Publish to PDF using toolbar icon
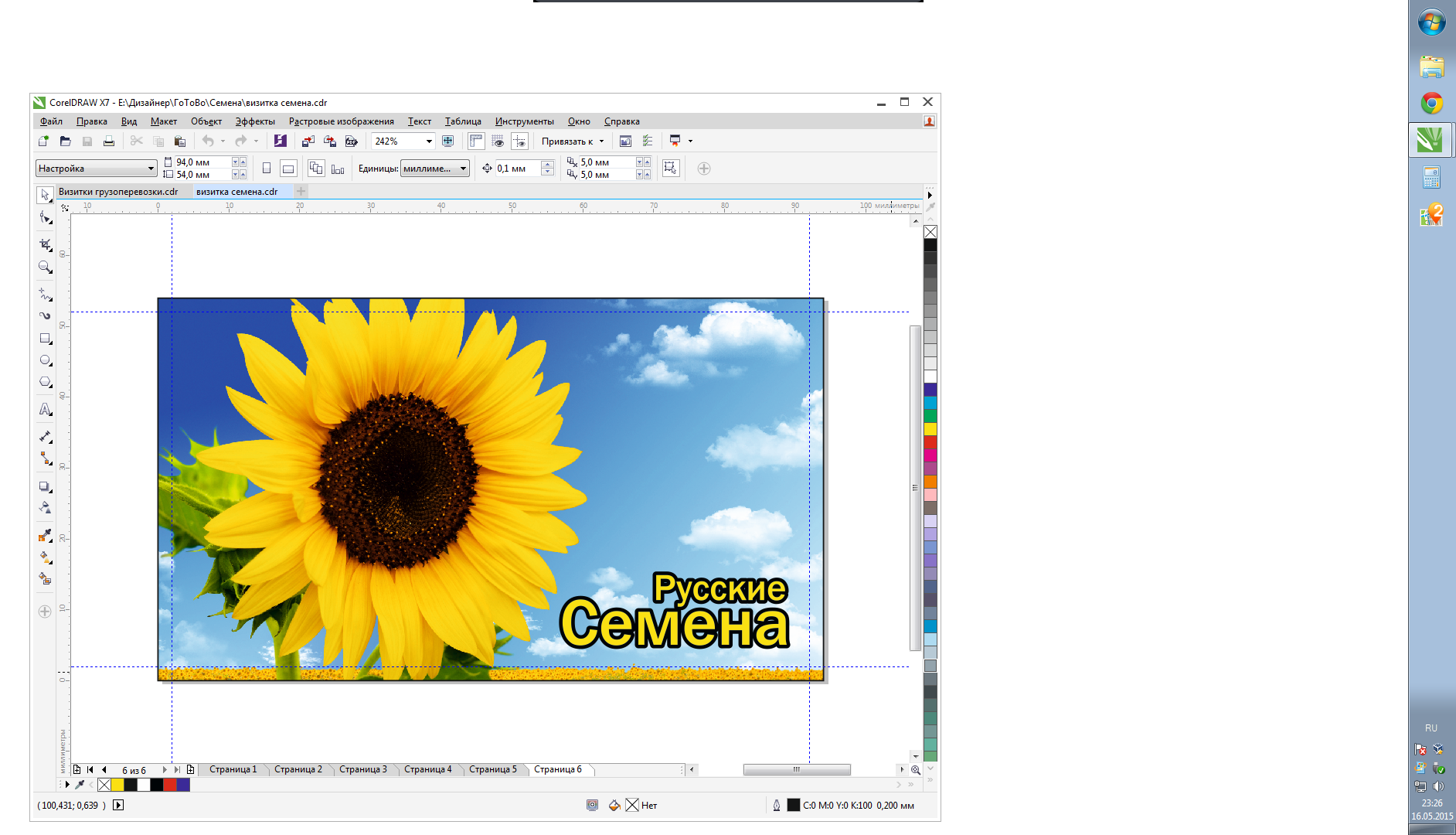Screen dimensions: 1456x835 click(x=352, y=141)
